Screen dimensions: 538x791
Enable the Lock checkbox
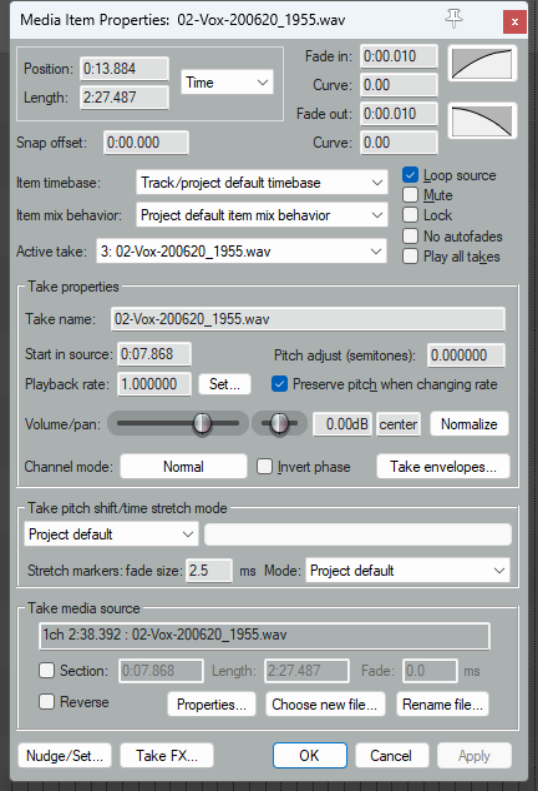pos(410,215)
